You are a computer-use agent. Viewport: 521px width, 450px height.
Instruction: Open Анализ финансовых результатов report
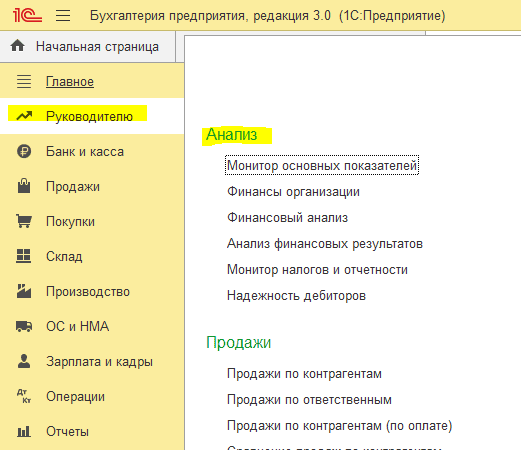coord(325,244)
